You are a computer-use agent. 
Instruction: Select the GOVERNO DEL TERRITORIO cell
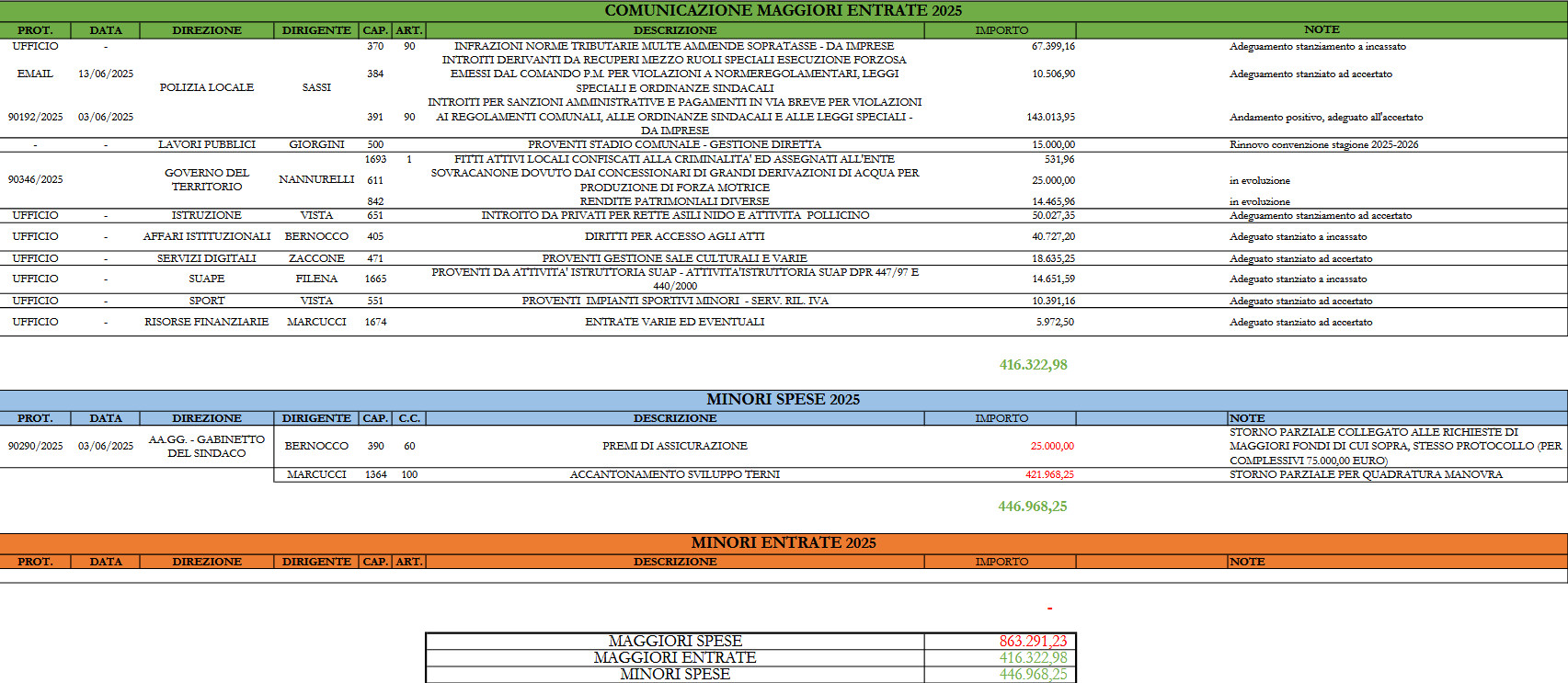[207, 179]
